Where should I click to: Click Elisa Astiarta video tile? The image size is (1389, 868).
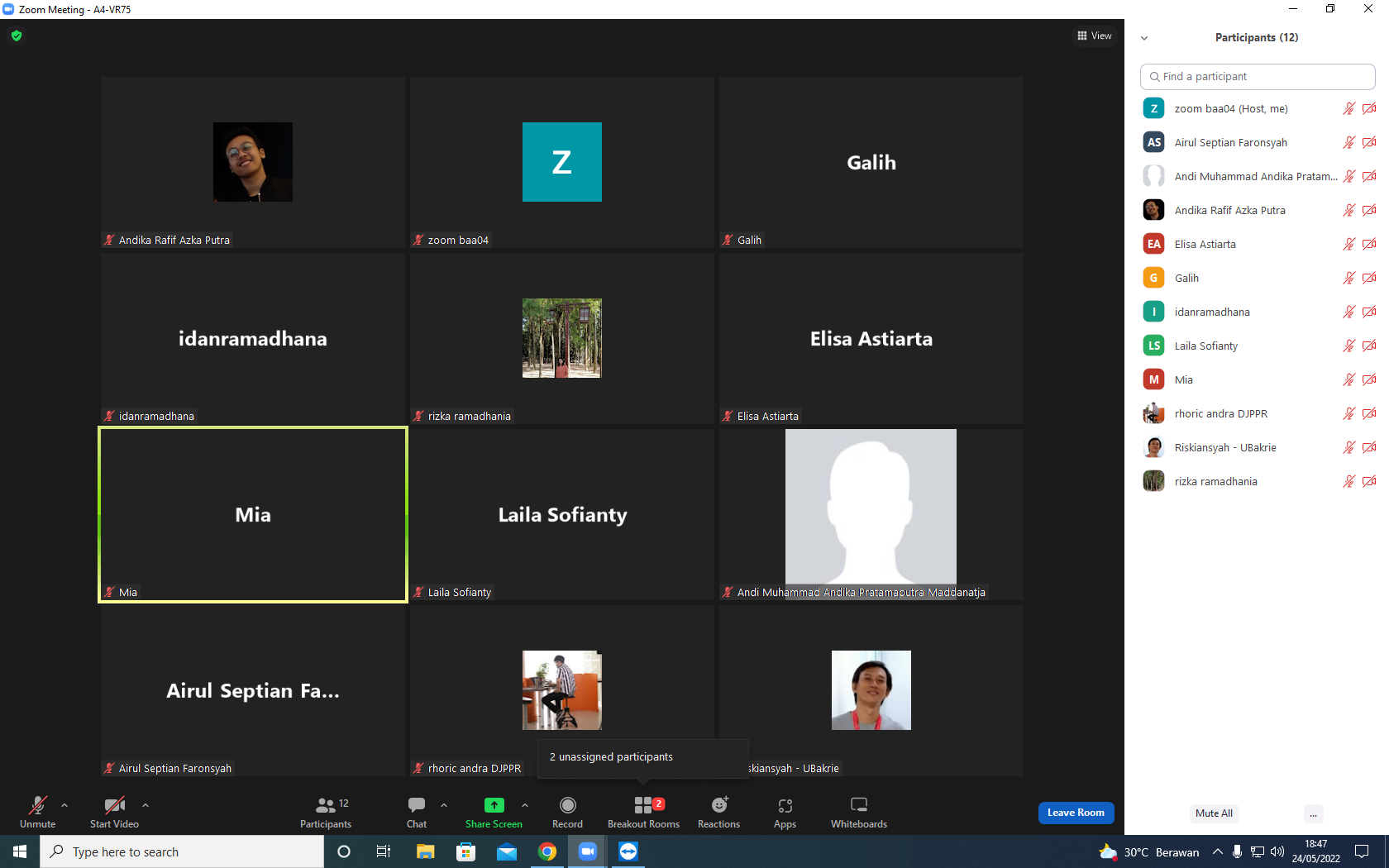(x=871, y=338)
